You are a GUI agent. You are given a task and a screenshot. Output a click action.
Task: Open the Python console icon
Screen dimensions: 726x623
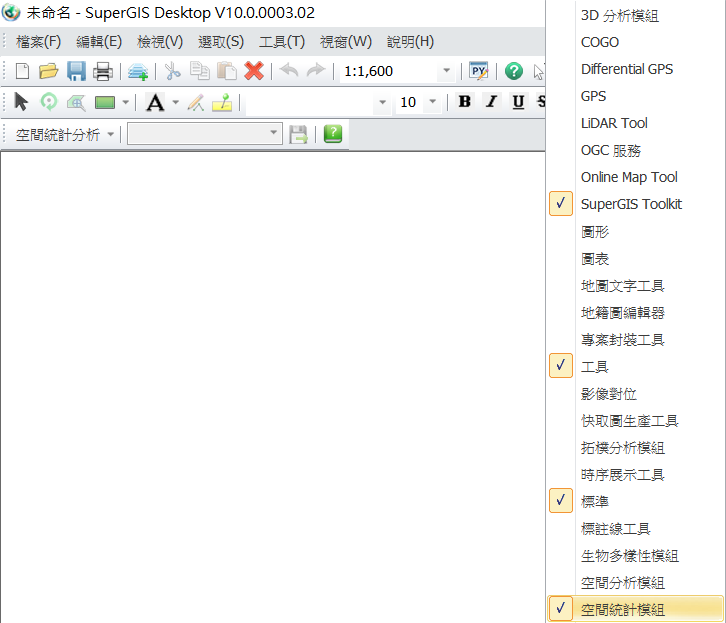click(478, 71)
